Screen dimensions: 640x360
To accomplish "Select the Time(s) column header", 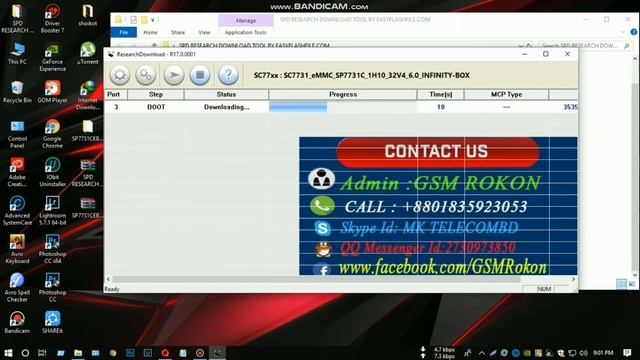I will [441, 94].
